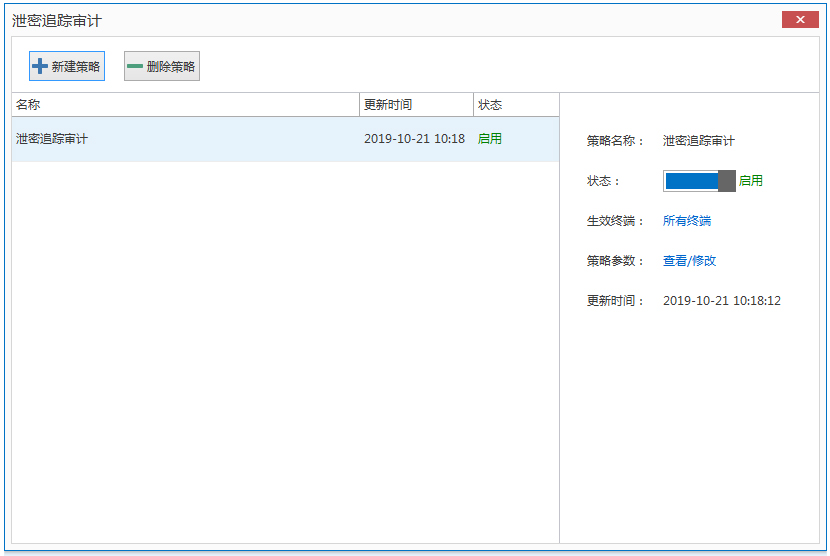Click the 启用 status cell in the list row
Screen dimensions: 830x556
490,139
